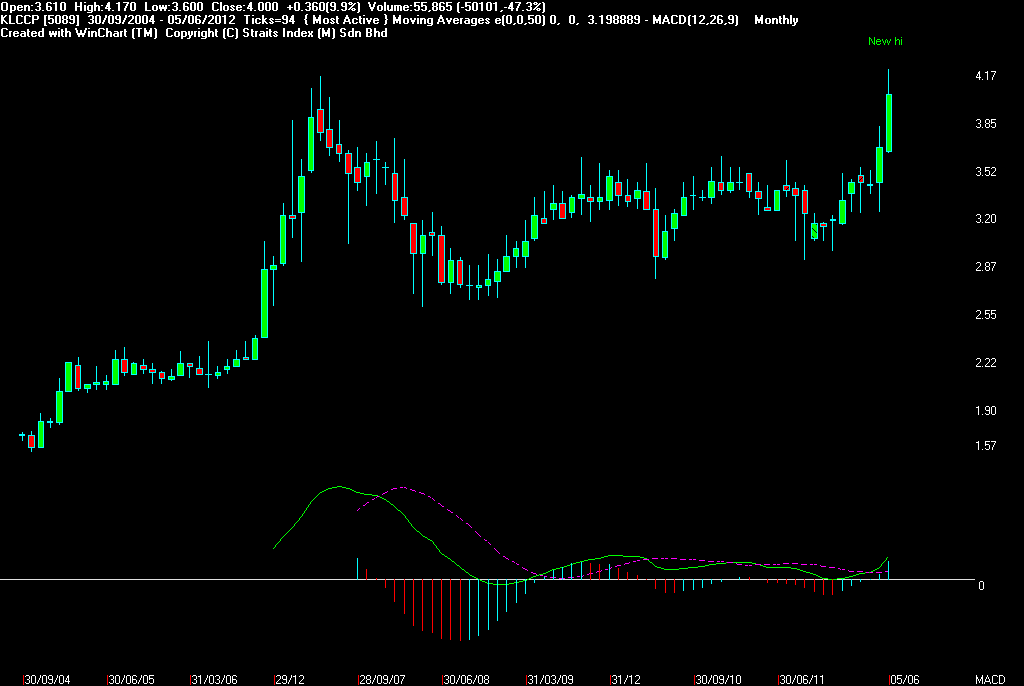Click the 2.22 price axis label
Viewport: 1024px width, 686px height.
985,363
